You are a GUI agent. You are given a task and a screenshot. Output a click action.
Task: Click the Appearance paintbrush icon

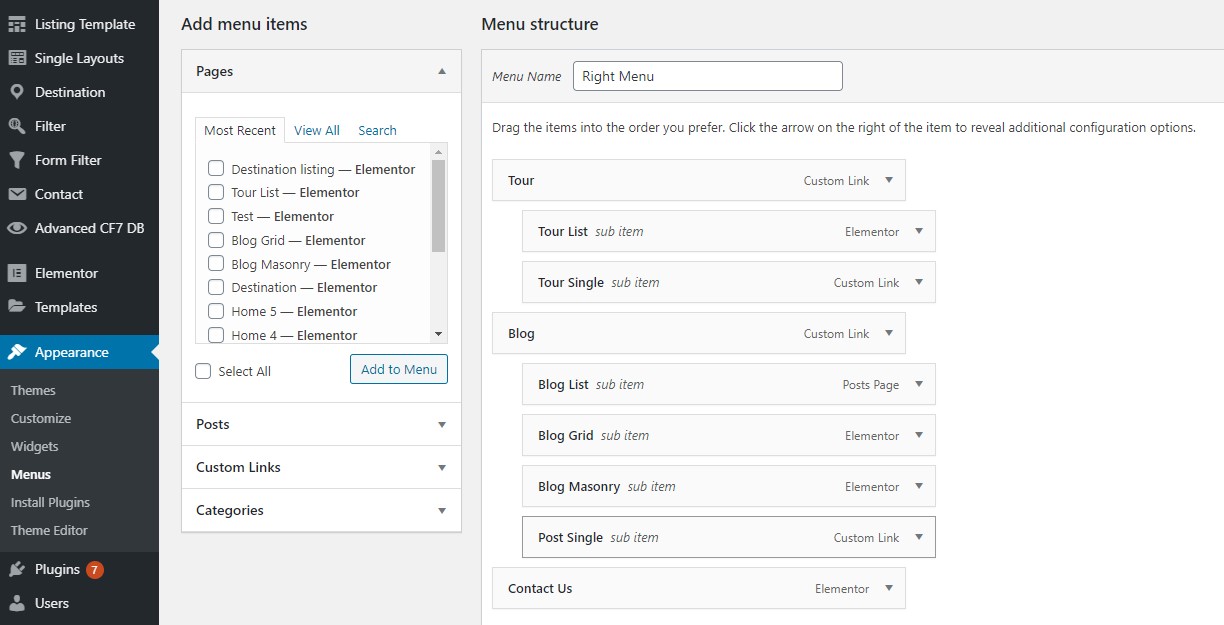[x=17, y=352]
